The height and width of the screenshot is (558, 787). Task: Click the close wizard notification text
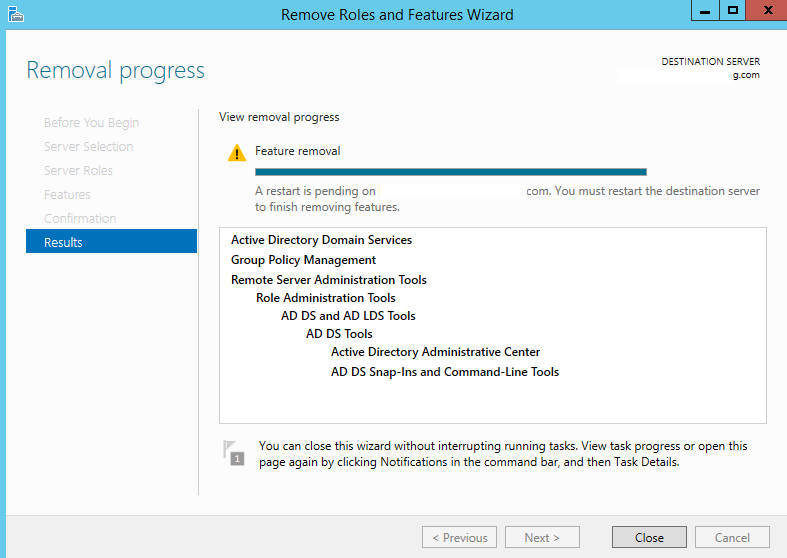503,454
